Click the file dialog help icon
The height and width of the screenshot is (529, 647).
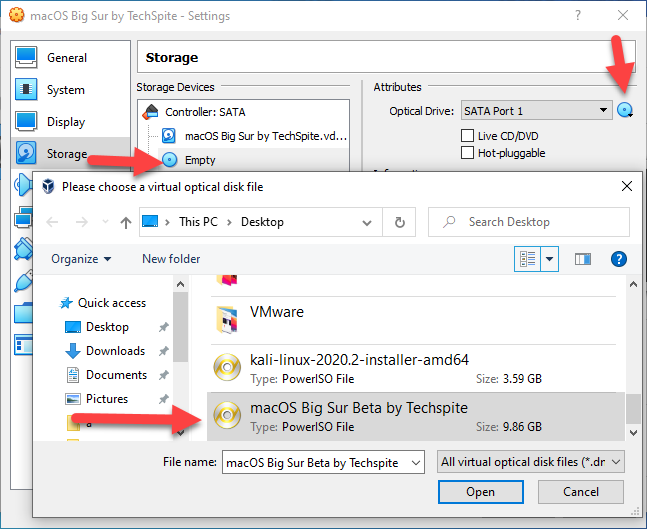point(618,259)
